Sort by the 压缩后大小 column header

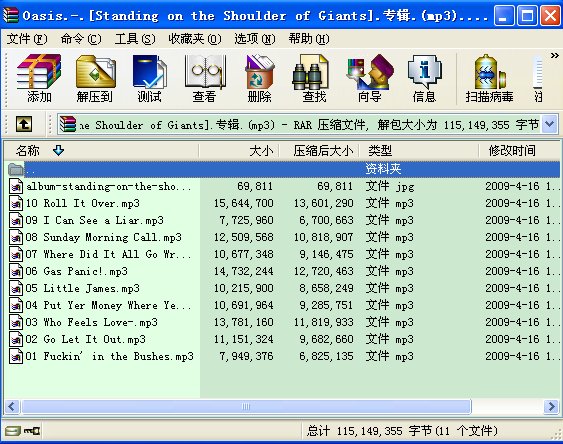(x=320, y=151)
